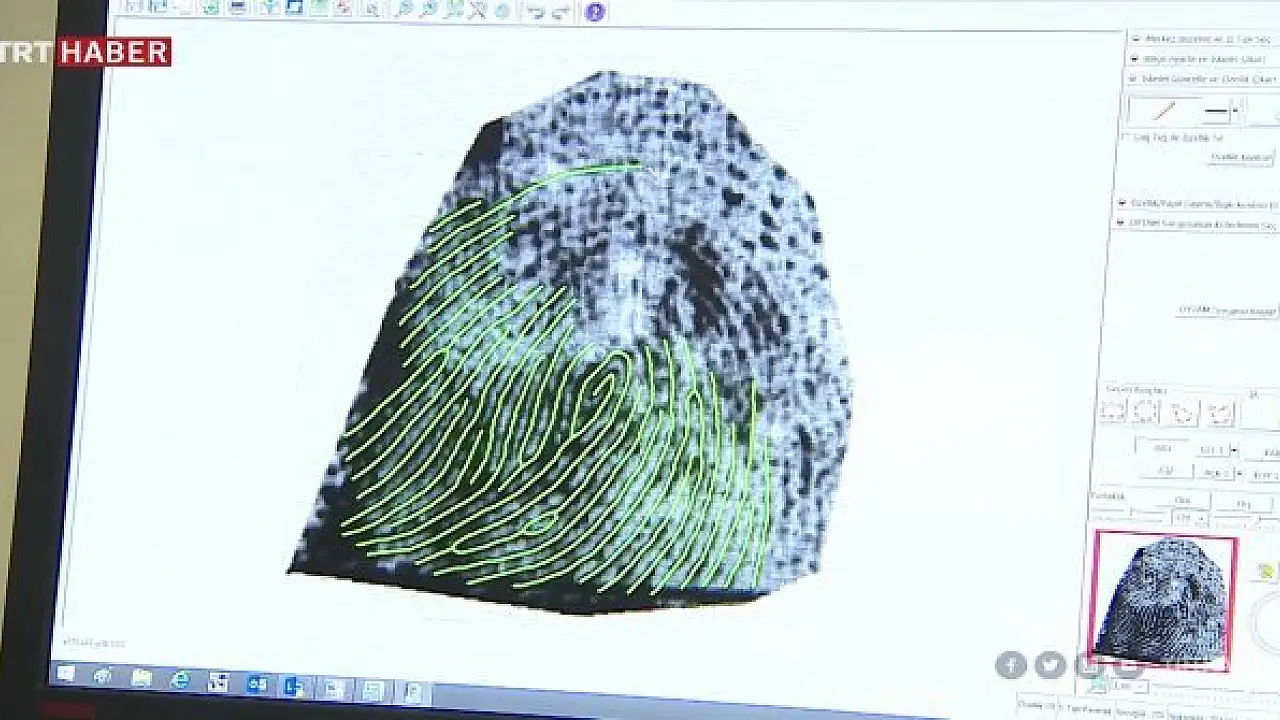Open the line thickness dropdown
Screen dimensions: 1280x720
pos(1236,111)
